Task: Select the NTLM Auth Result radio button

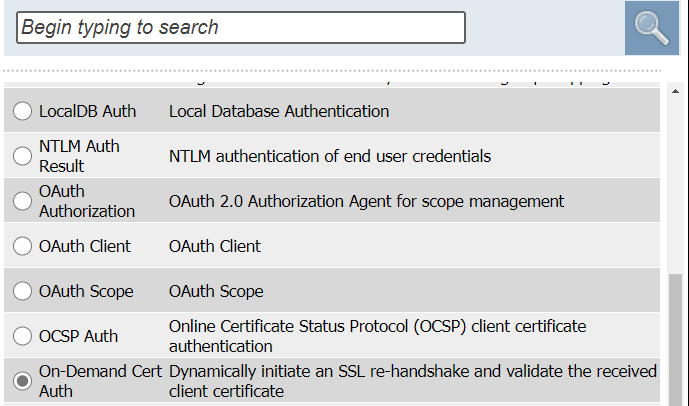Action: pyautogui.click(x=22, y=156)
